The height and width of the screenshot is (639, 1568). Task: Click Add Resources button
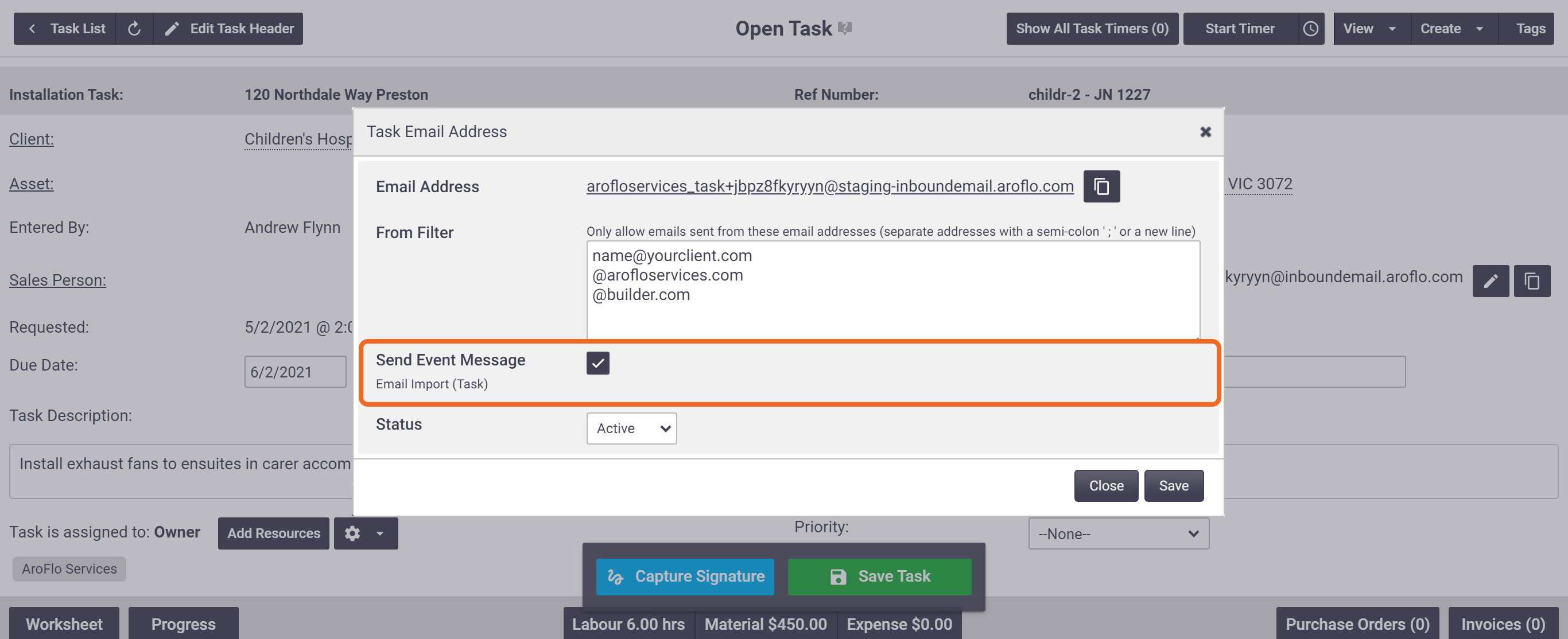tap(273, 533)
